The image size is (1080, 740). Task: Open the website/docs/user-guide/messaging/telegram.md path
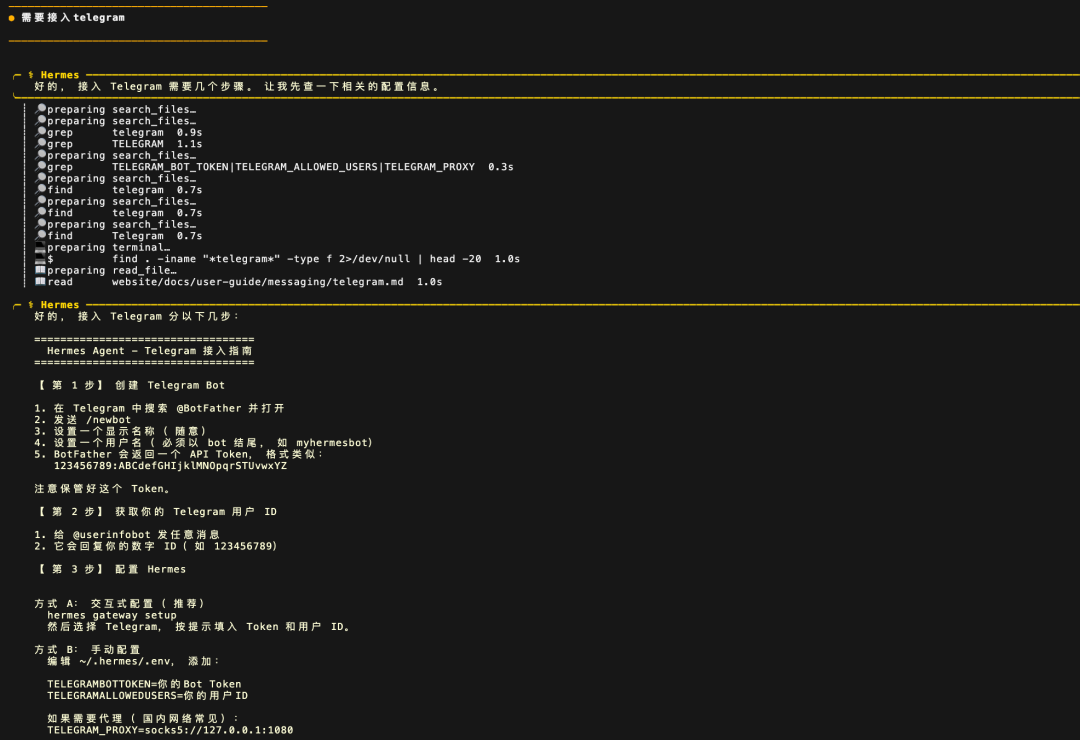257,282
